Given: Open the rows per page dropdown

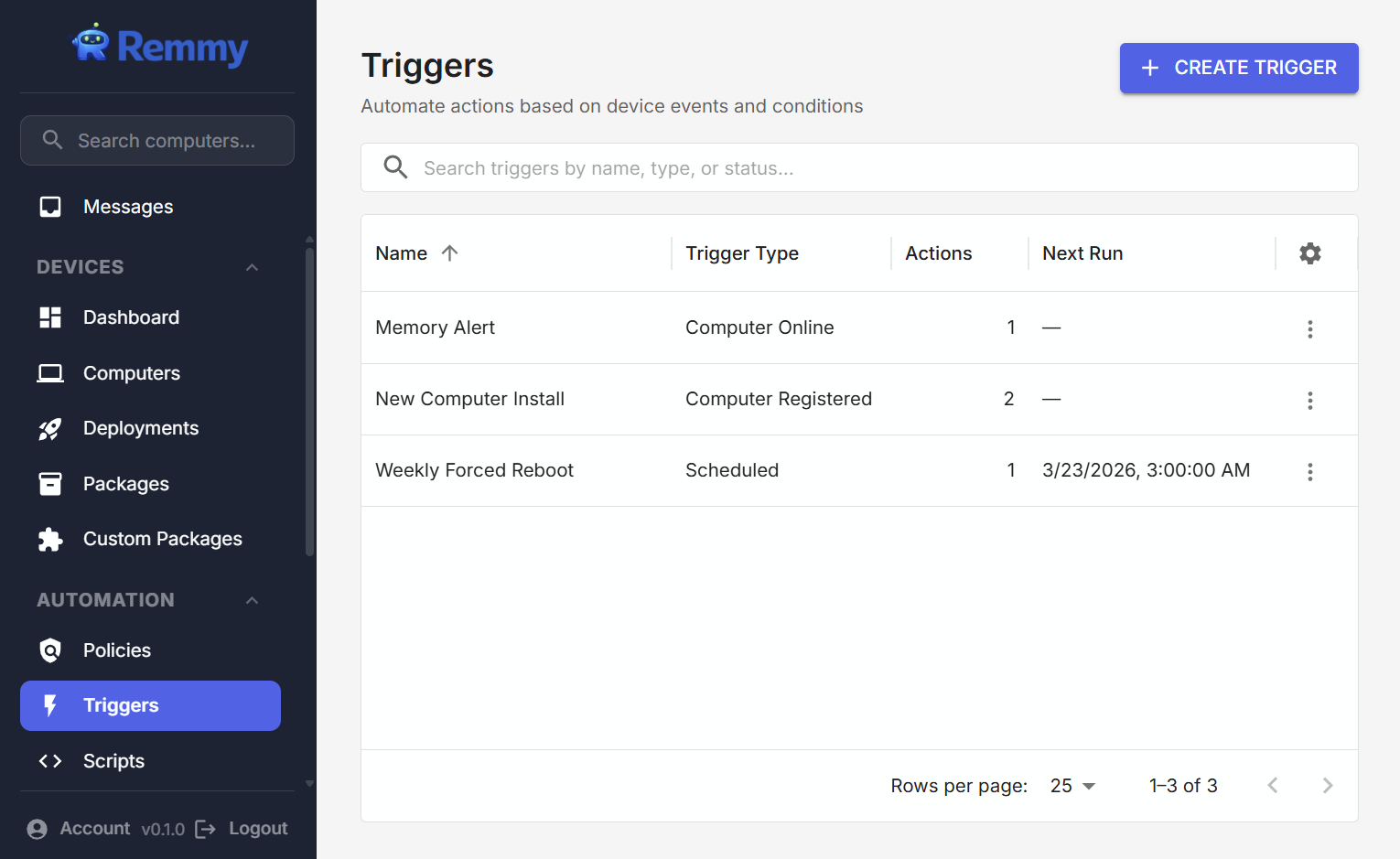Looking at the screenshot, I should pos(1072,785).
